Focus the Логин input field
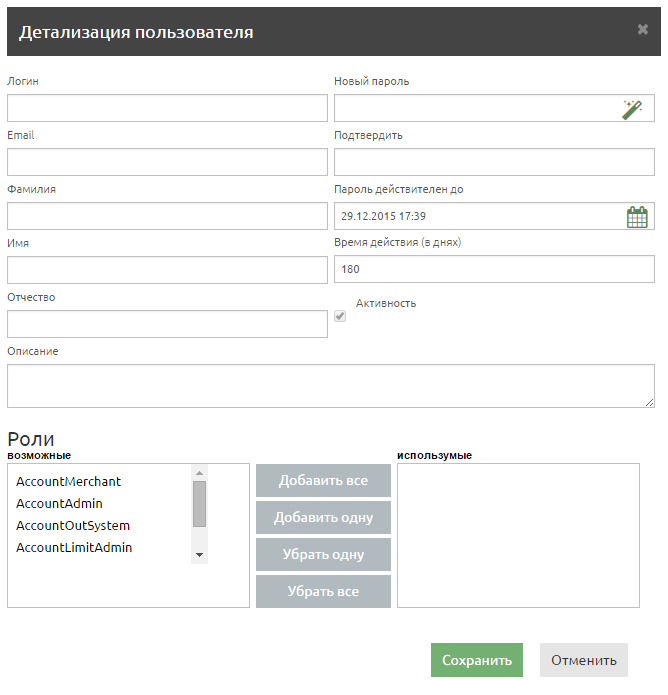Viewport: 668px width, 695px height. pos(167,108)
